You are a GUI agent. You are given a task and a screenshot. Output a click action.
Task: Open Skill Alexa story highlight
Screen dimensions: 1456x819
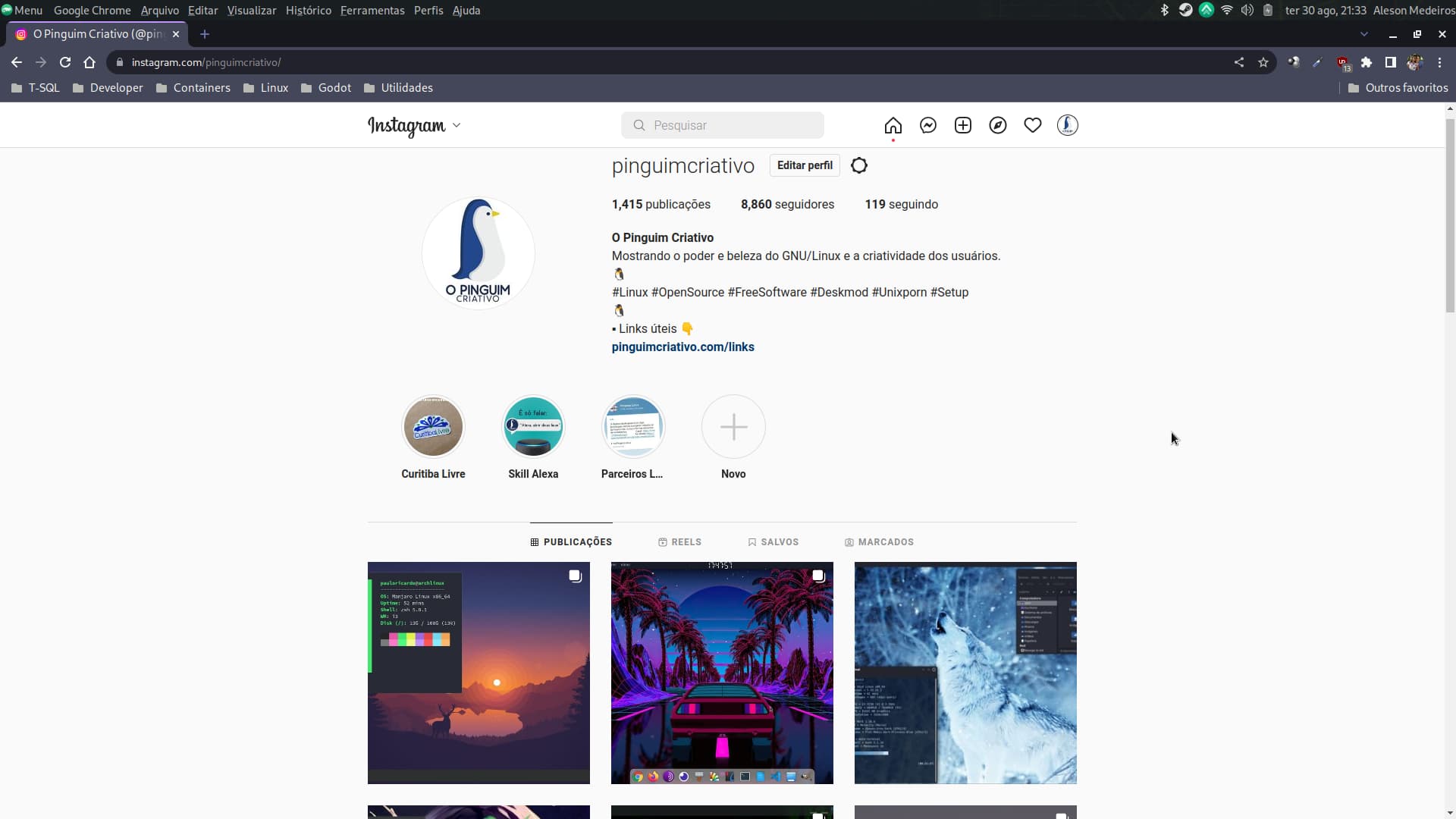click(x=533, y=426)
